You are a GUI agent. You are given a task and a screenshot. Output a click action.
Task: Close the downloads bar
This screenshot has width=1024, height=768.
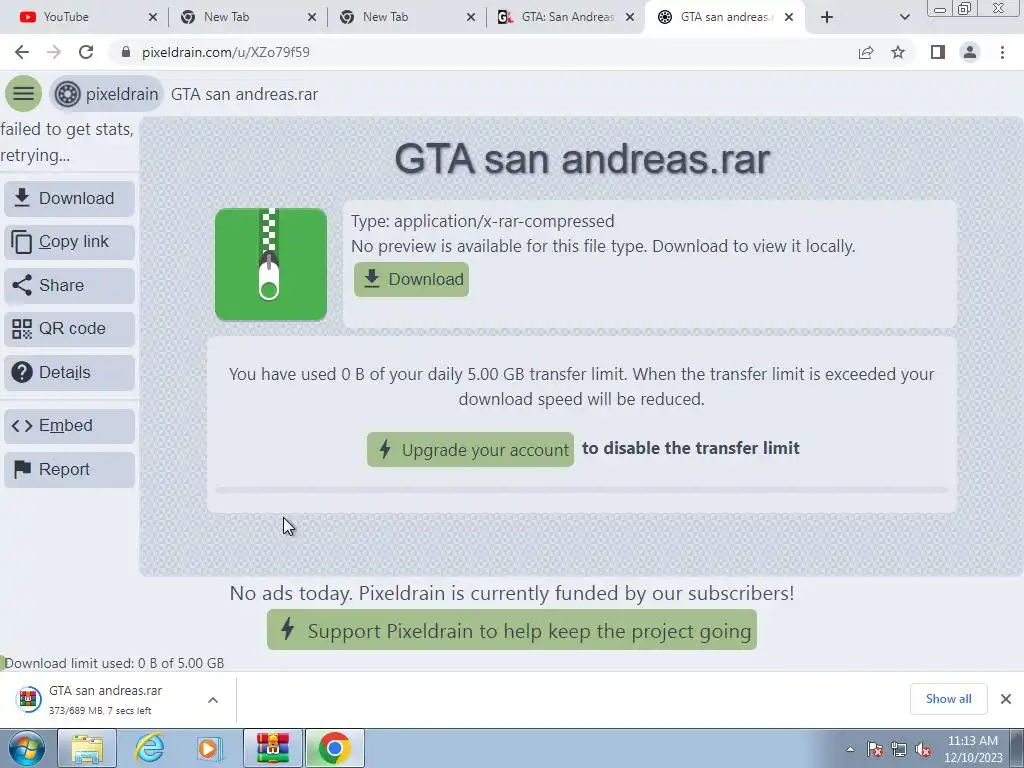[x=1006, y=699]
